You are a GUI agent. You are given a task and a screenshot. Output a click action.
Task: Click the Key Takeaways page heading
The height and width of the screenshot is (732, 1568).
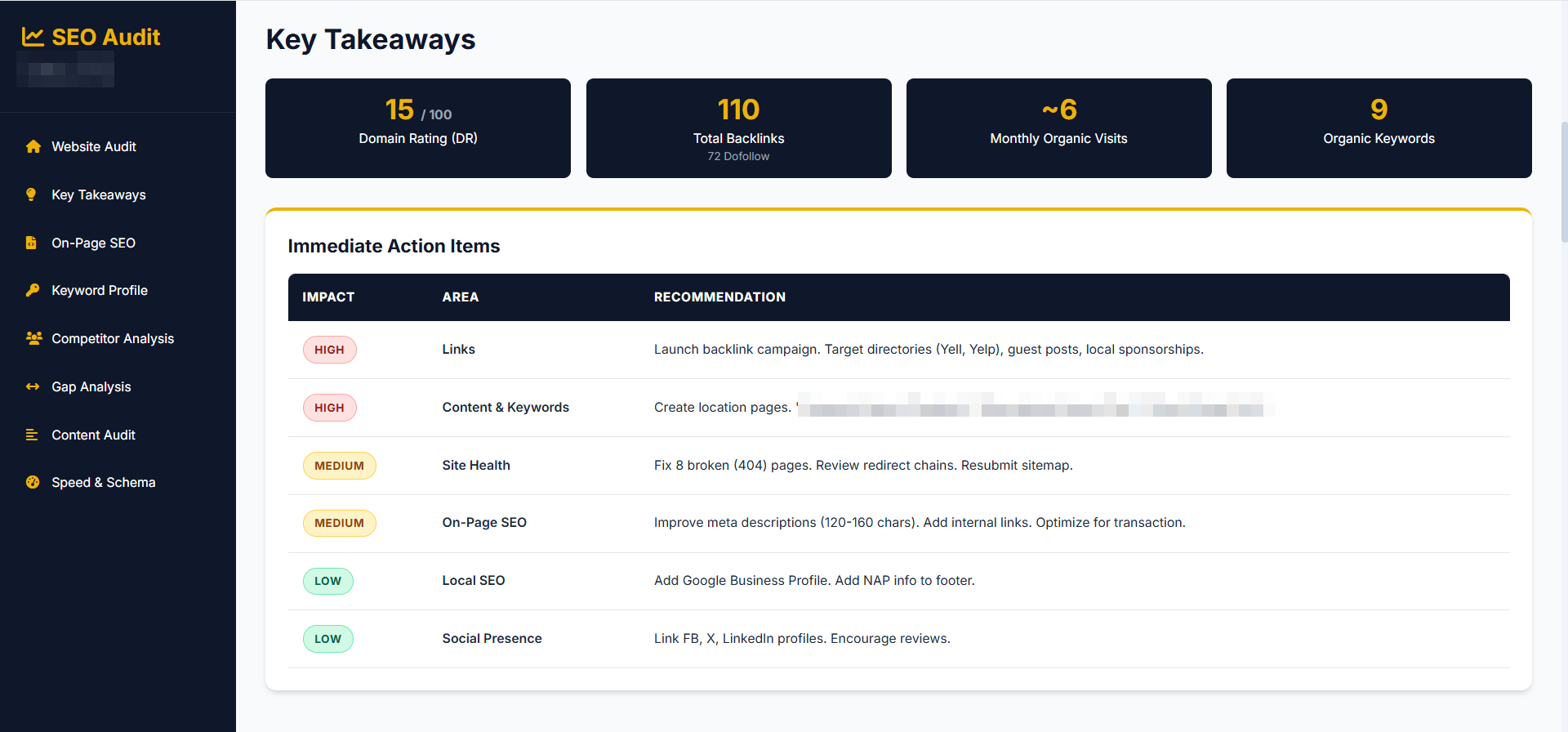click(x=371, y=39)
